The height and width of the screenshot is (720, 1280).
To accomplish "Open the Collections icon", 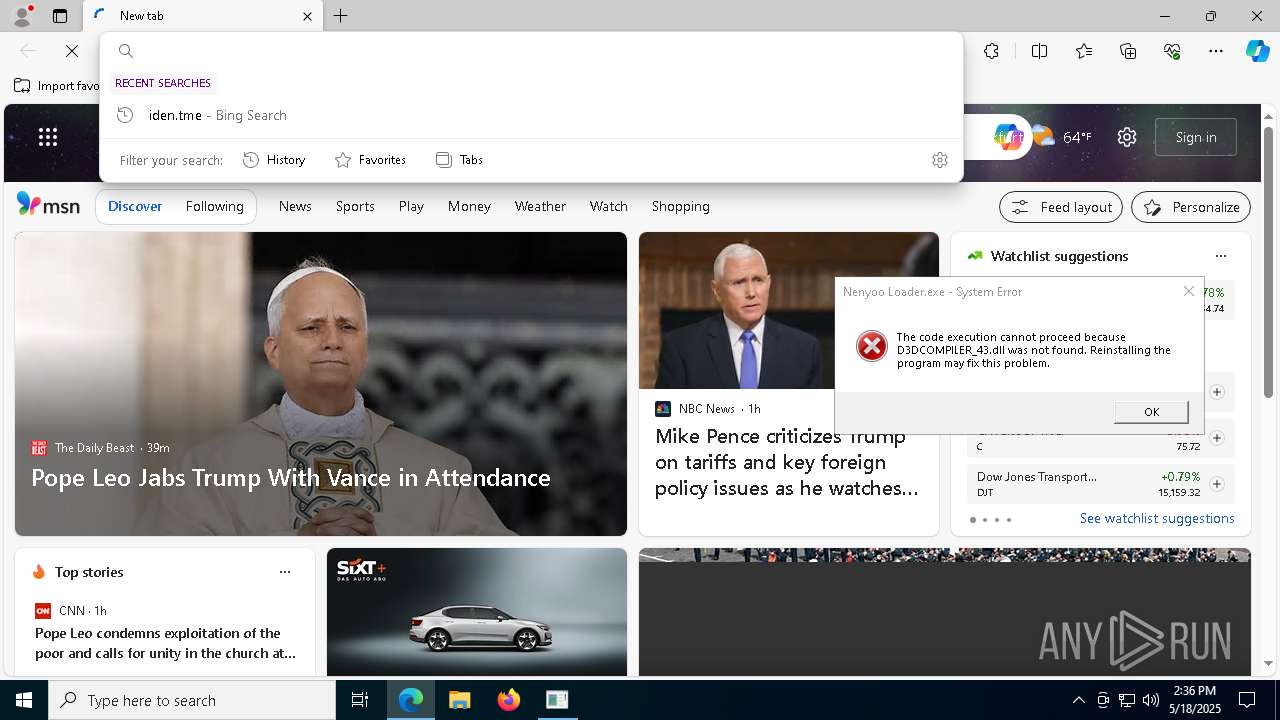I will point(1128,51).
